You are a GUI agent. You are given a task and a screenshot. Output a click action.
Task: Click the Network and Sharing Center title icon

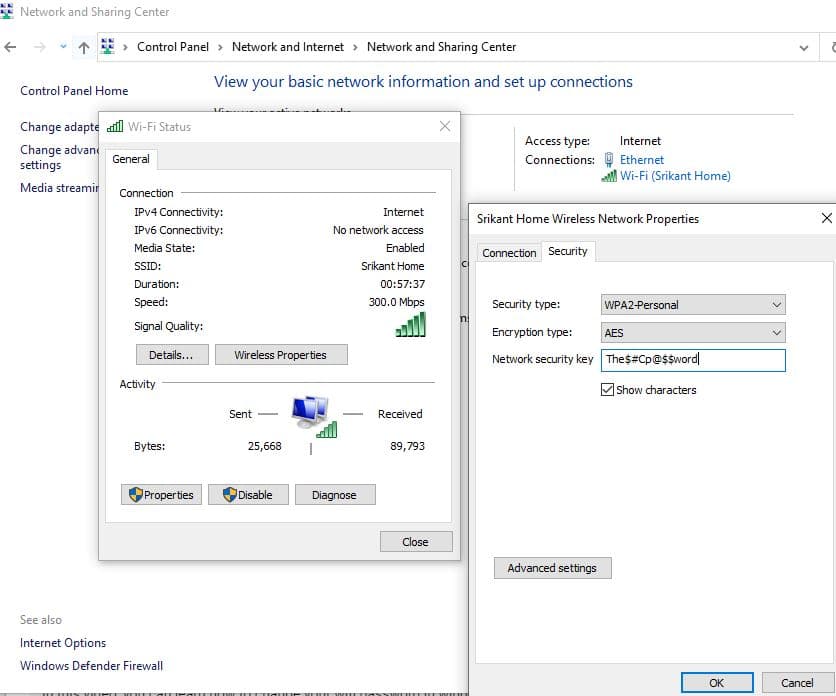tap(9, 12)
